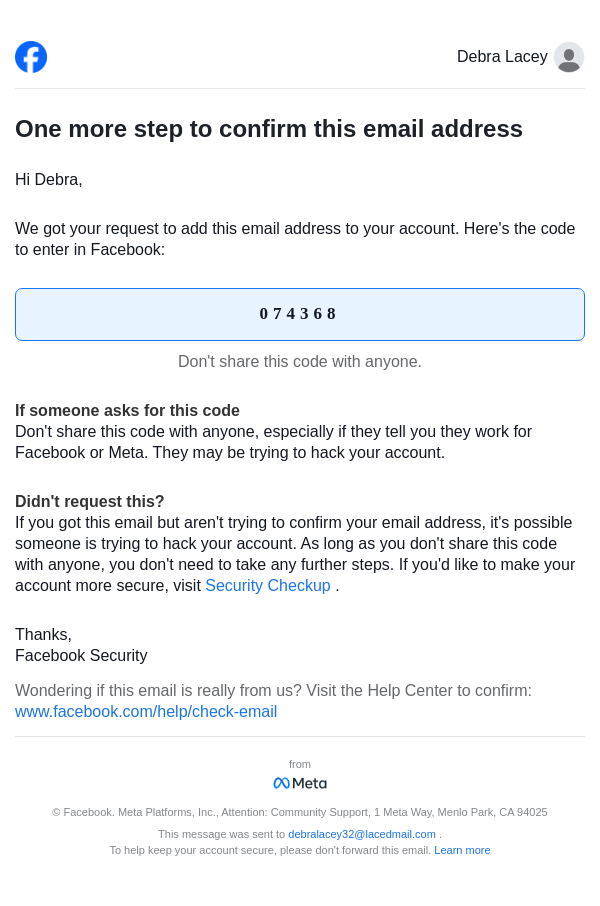Click the email heading about confirming address
This screenshot has width=600, height=906.
(x=269, y=129)
